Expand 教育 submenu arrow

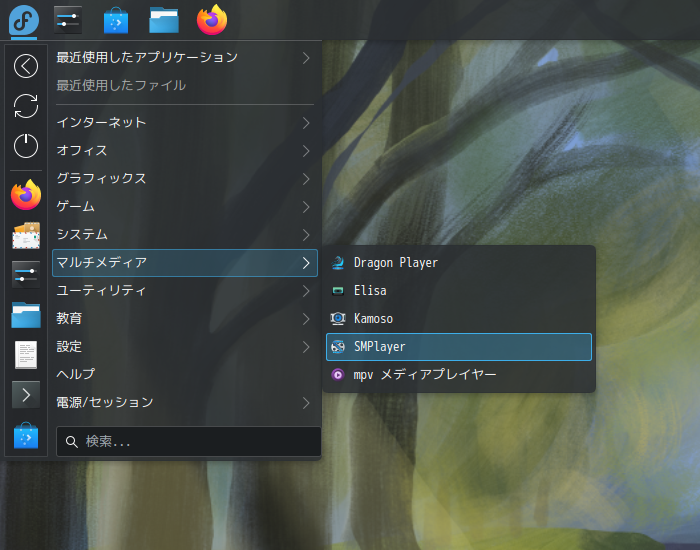tap(306, 319)
